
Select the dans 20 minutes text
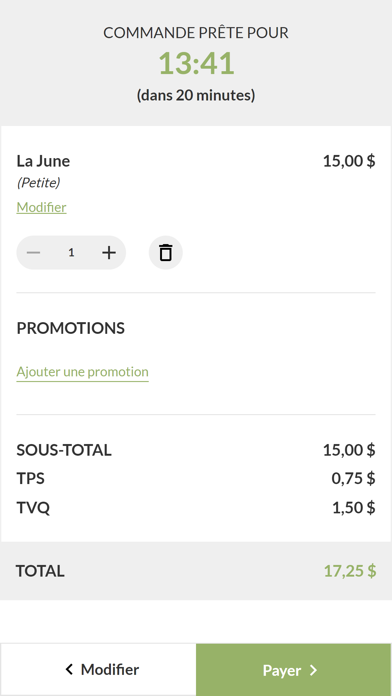[x=196, y=95]
